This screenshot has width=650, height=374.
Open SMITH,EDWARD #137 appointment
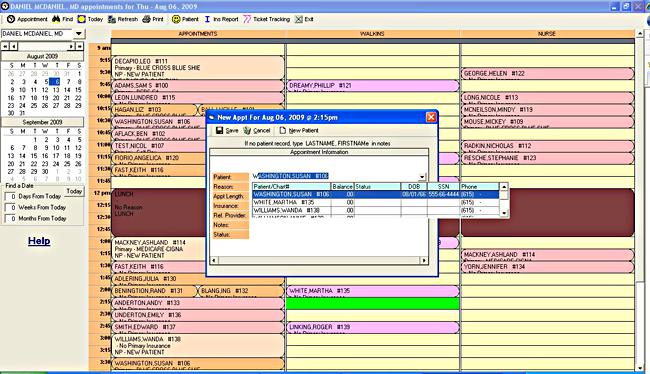point(198,327)
